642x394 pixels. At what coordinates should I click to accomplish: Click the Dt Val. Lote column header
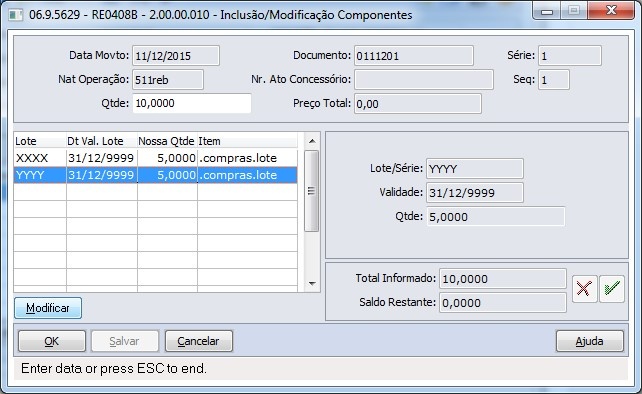point(102,141)
